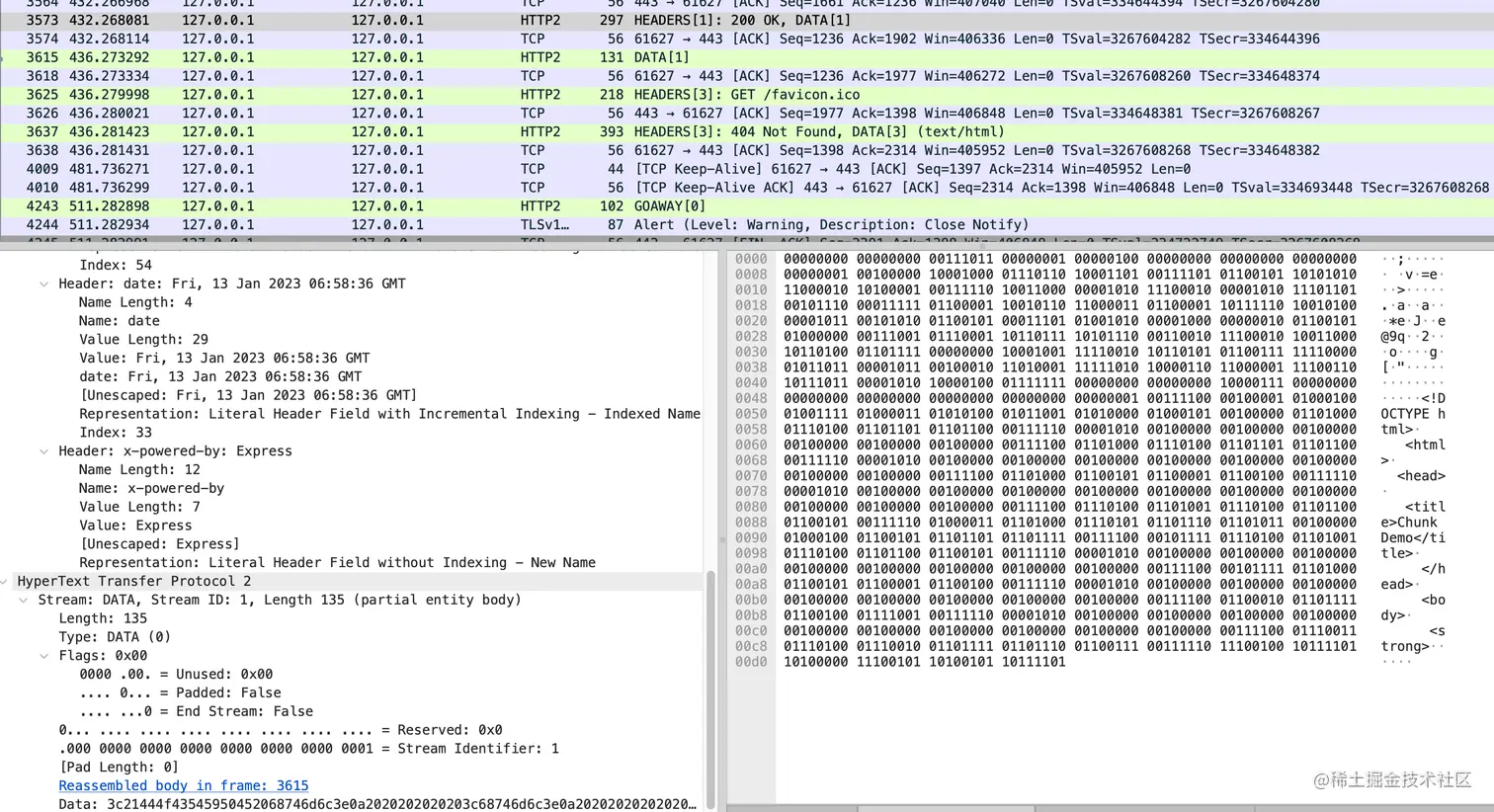Select packet 3615 DATA[1] row

click(747, 57)
